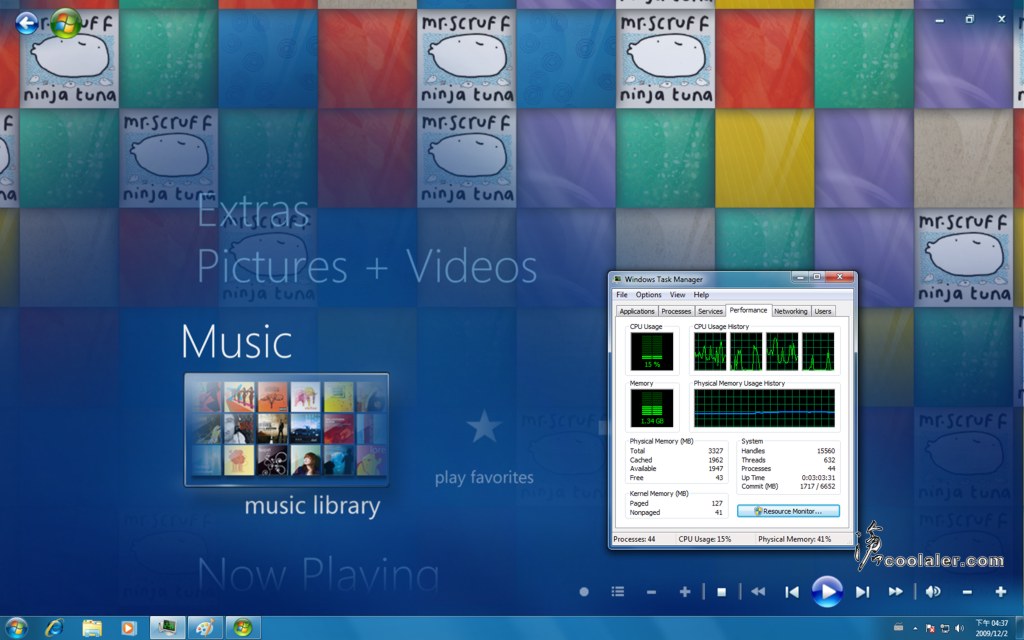Click channel up plus in transport bar
The width and height of the screenshot is (1024, 640).
pyautogui.click(x=684, y=592)
